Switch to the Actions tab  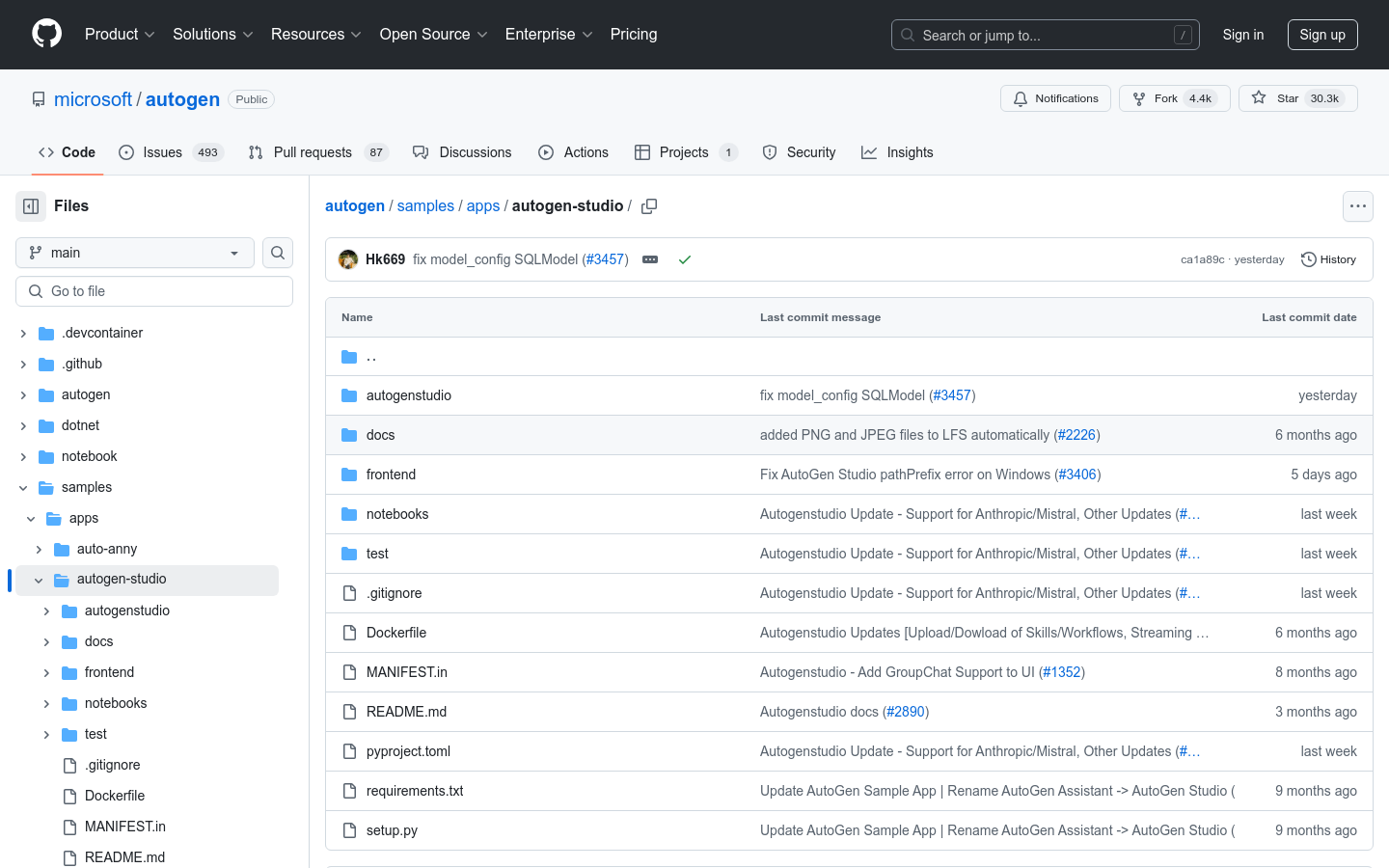574,152
